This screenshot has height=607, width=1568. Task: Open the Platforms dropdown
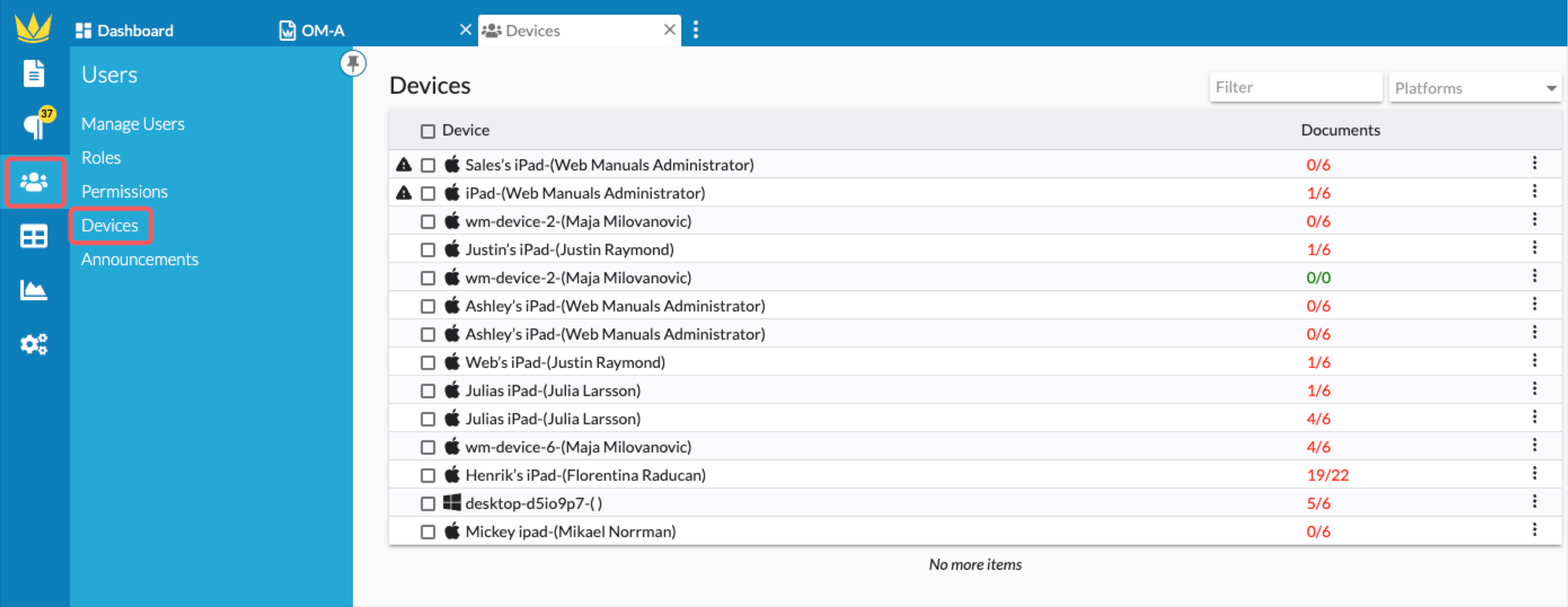point(1474,87)
